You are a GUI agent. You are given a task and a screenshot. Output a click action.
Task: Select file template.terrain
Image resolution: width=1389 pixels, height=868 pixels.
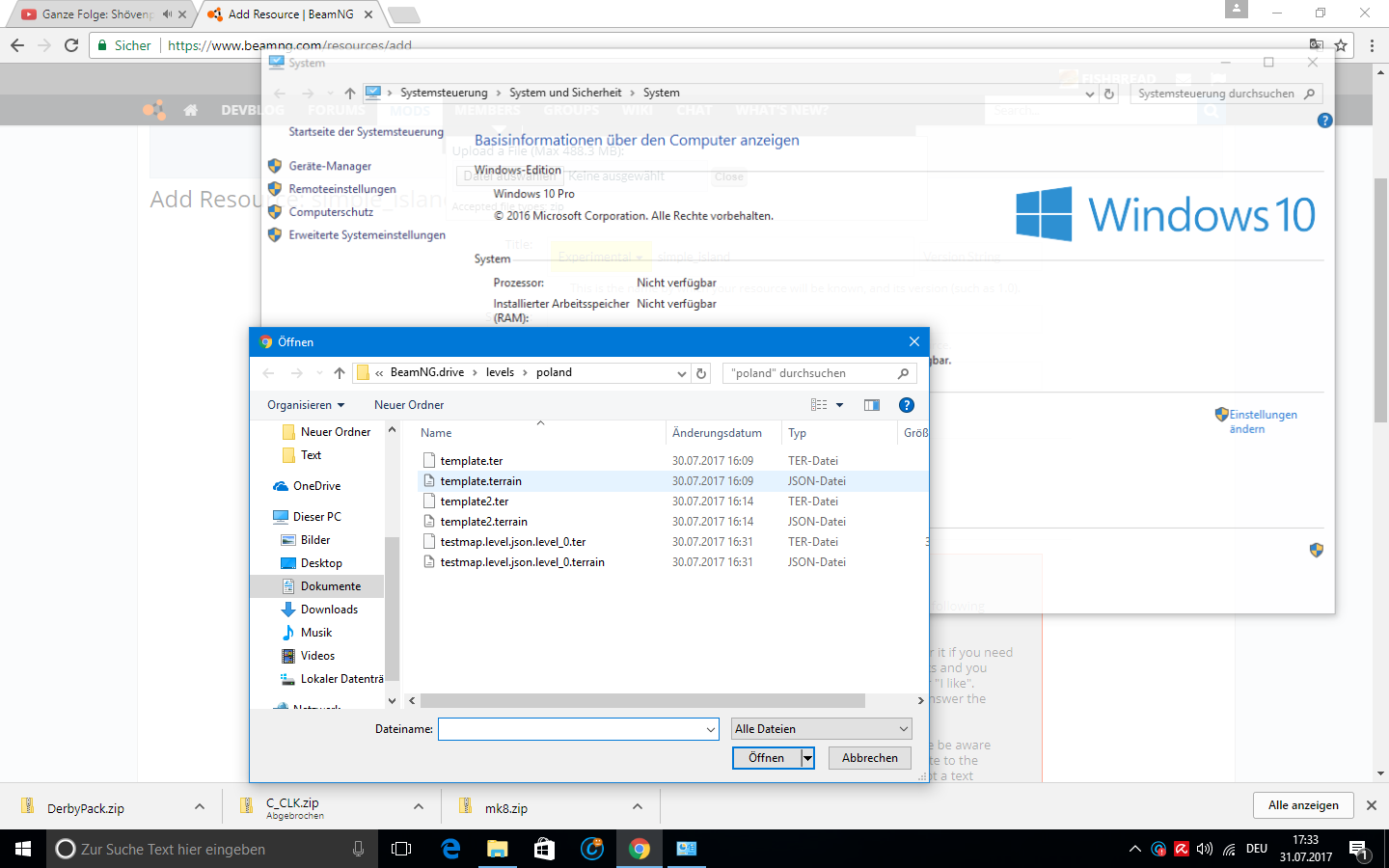480,481
